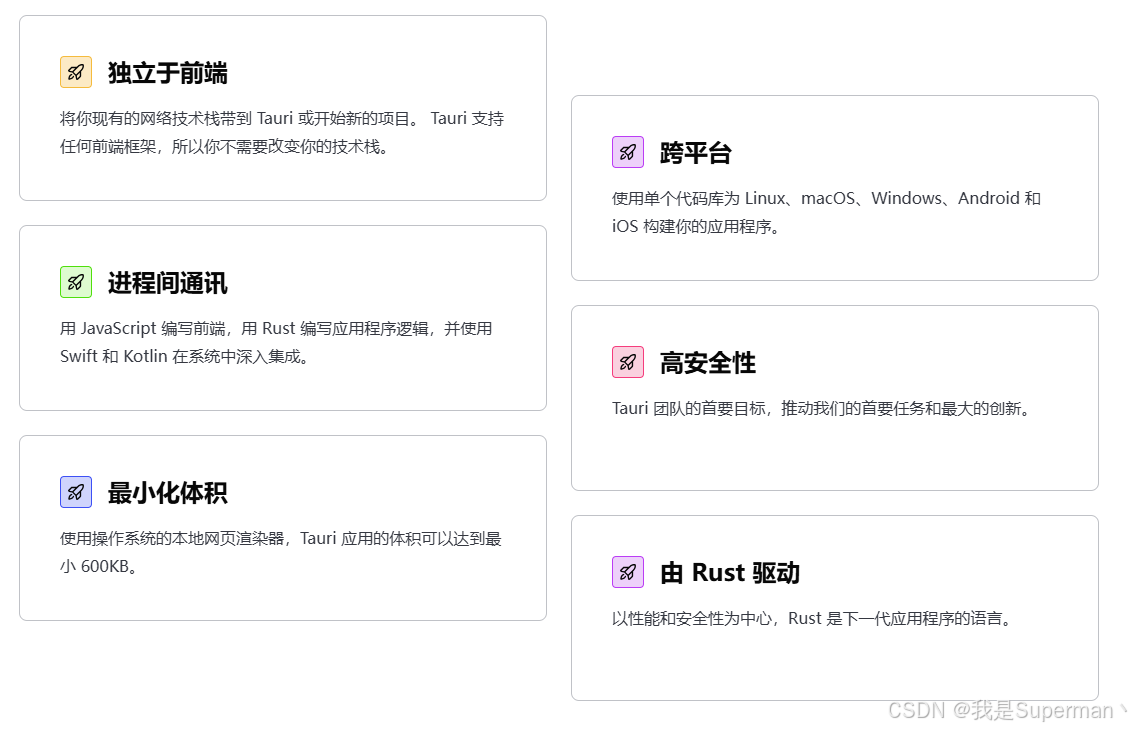Click the orange rocket icon beside 独立于前端

point(76,72)
